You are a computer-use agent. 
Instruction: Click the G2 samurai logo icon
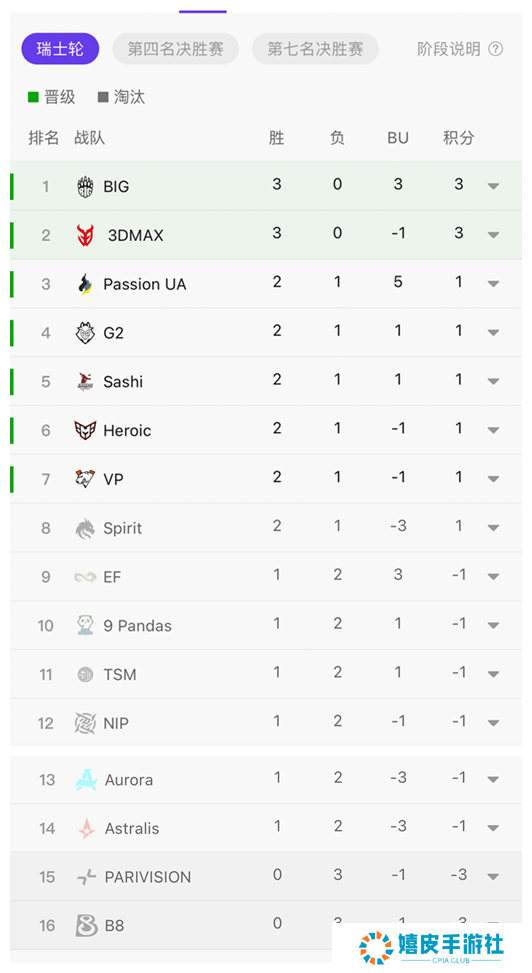click(85, 333)
